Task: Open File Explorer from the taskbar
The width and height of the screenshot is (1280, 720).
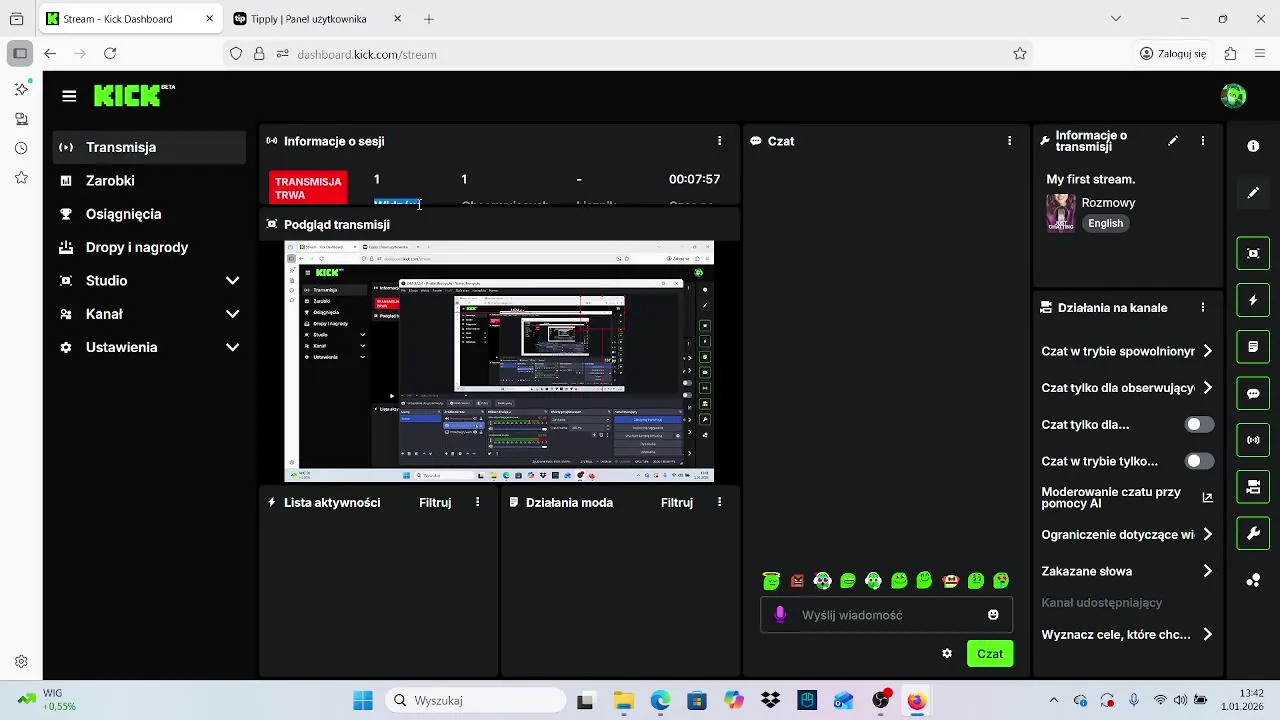Action: [623, 700]
